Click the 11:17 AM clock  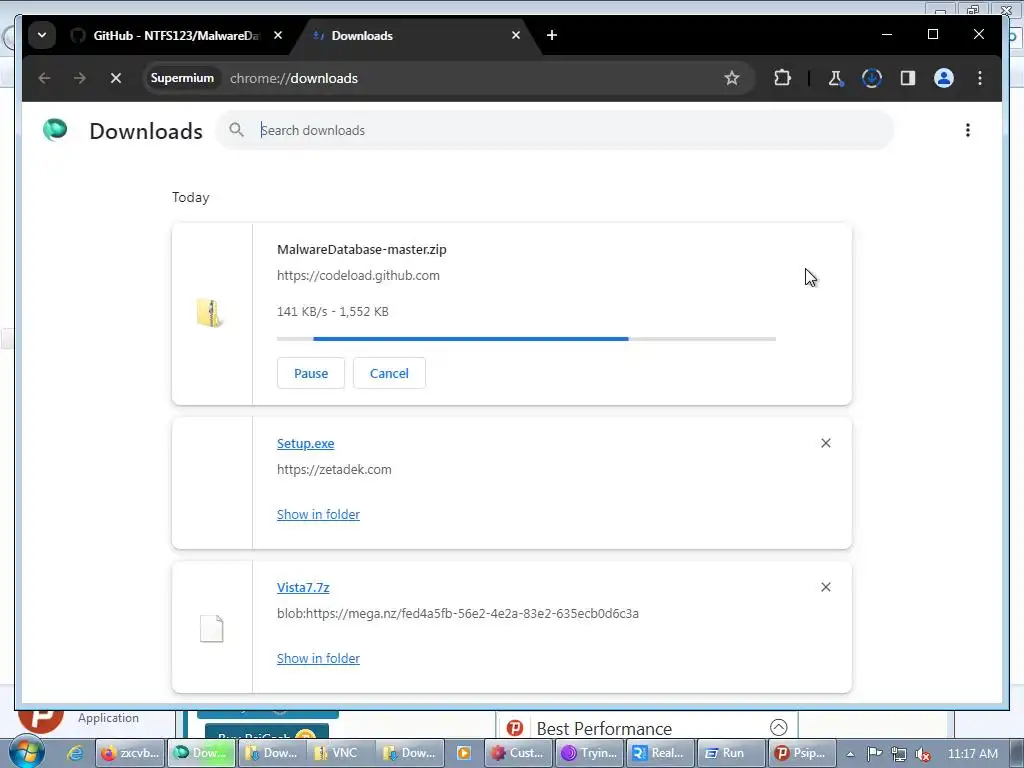click(972, 754)
